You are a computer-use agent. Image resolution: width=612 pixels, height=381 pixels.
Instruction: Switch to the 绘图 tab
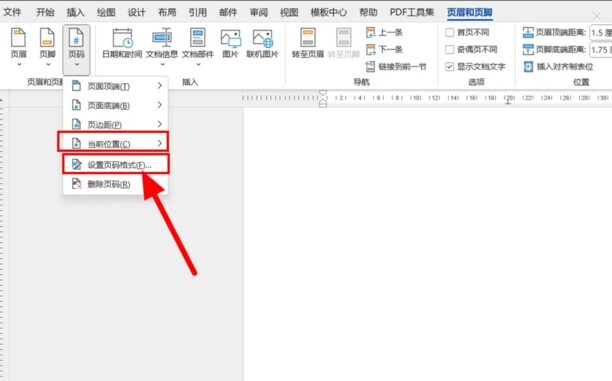pos(106,12)
